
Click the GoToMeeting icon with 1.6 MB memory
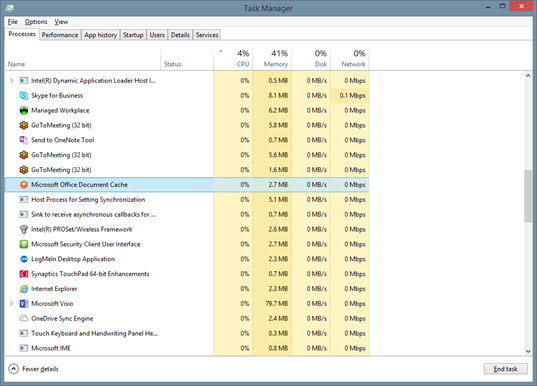pos(24,170)
